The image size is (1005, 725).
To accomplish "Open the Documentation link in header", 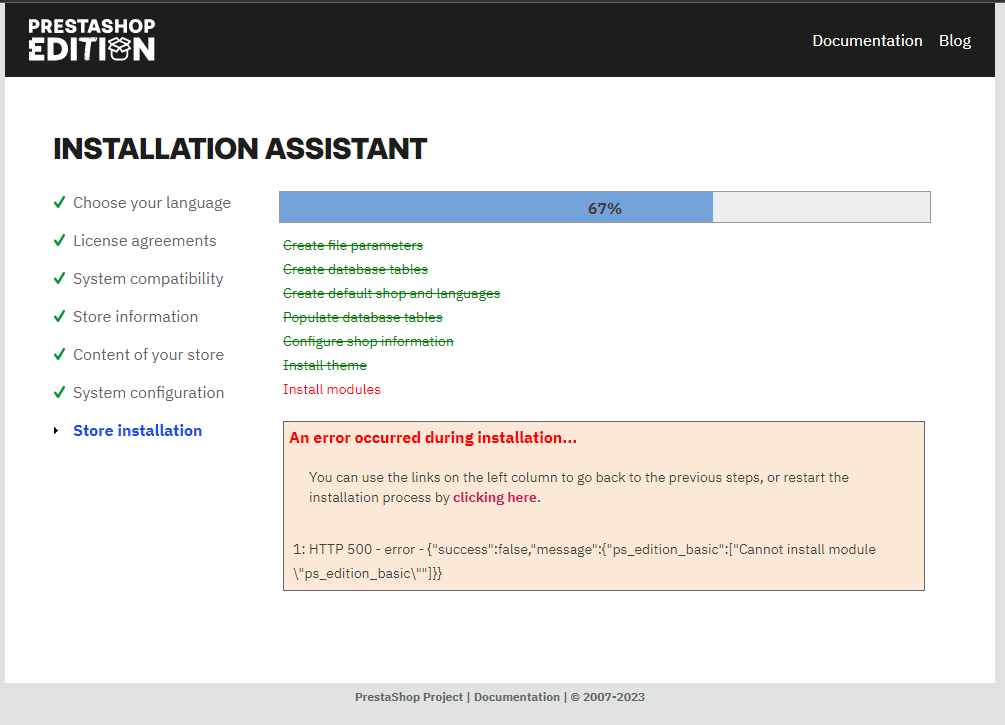I will tap(867, 40).
